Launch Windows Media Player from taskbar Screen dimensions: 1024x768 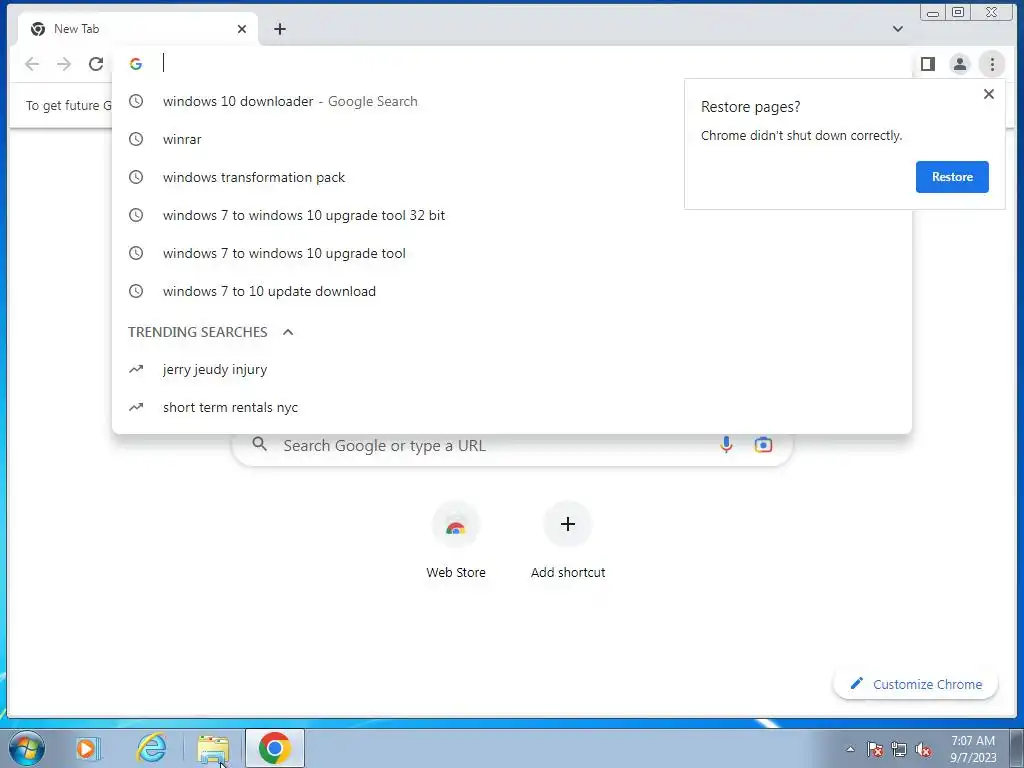87,748
